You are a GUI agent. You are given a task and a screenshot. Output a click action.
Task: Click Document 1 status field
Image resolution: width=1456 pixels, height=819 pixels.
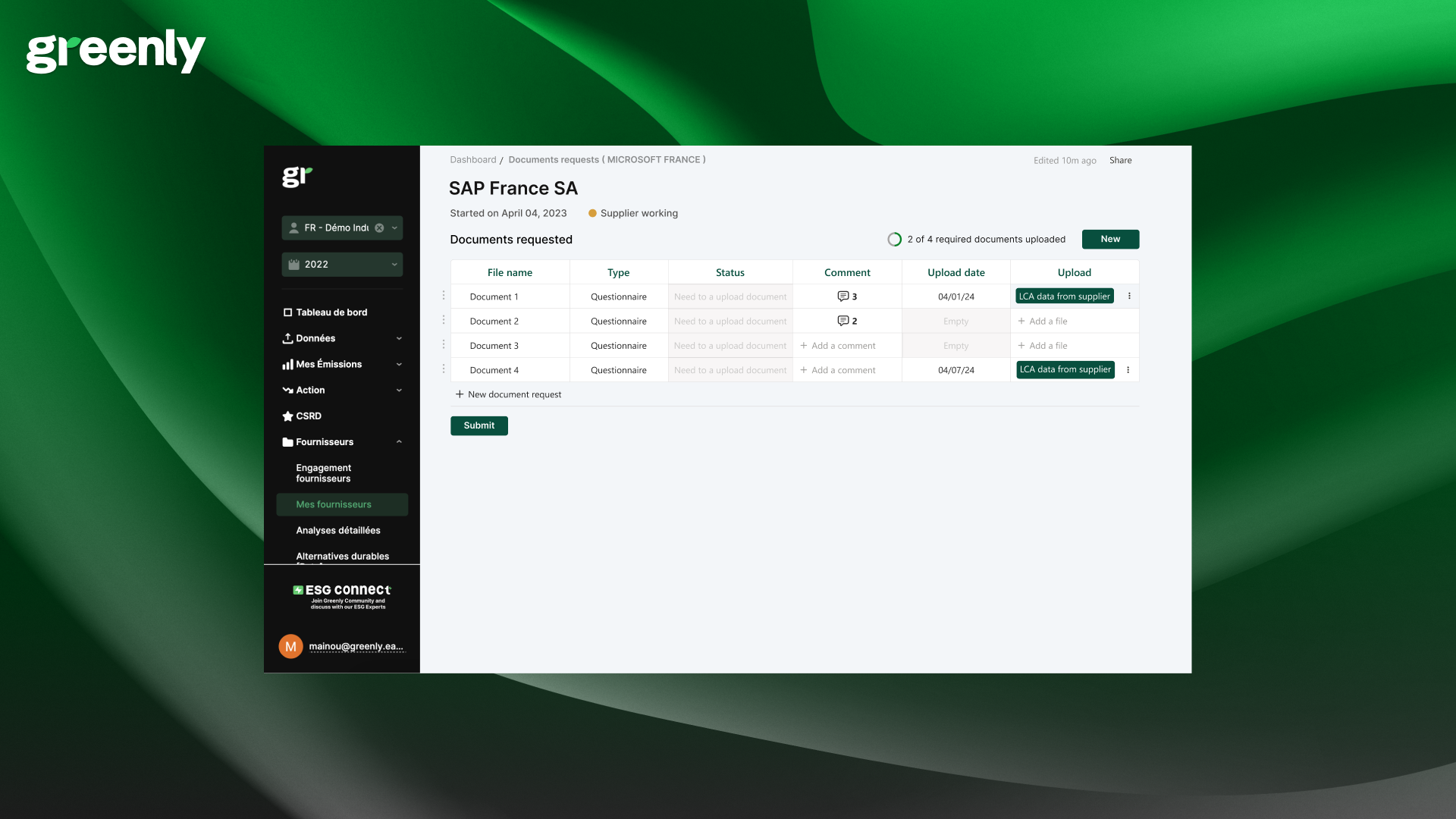(730, 297)
